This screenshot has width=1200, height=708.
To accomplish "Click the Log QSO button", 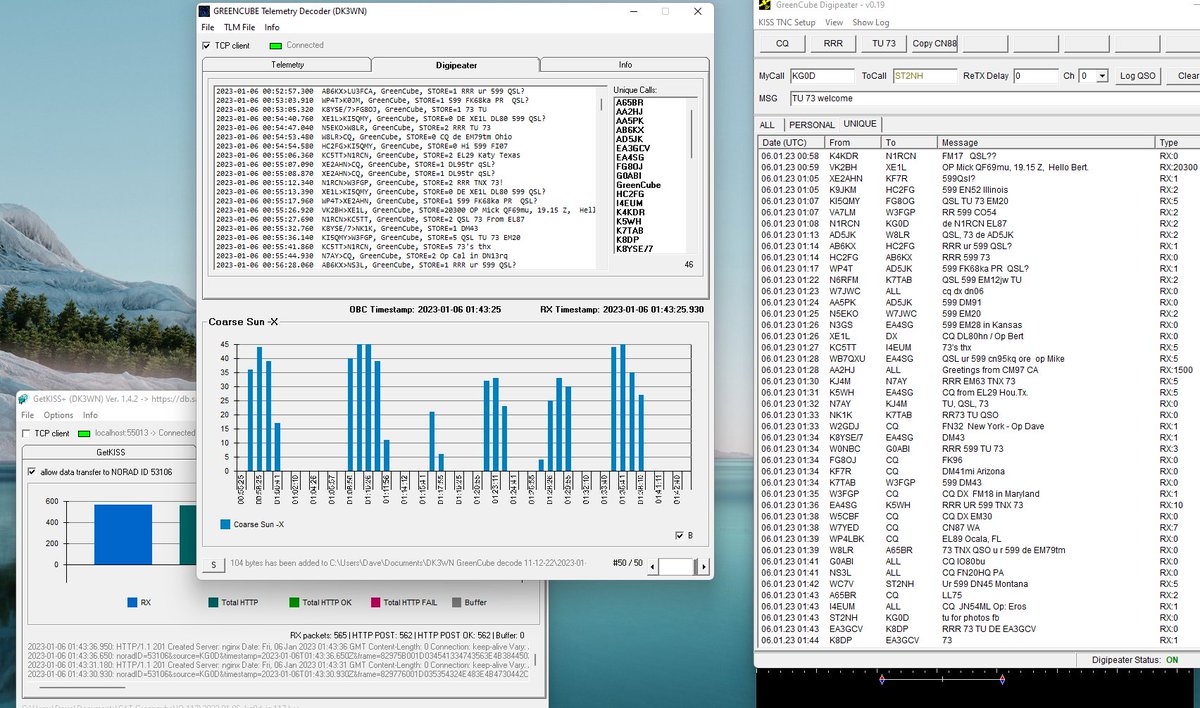I will (x=1138, y=76).
